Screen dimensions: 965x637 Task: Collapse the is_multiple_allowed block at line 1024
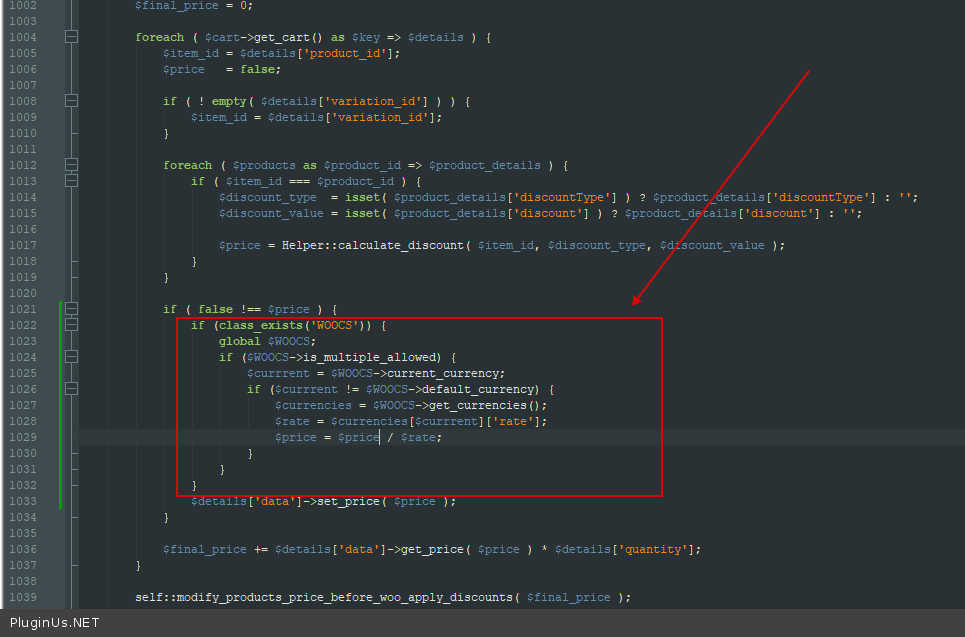[x=71, y=357]
